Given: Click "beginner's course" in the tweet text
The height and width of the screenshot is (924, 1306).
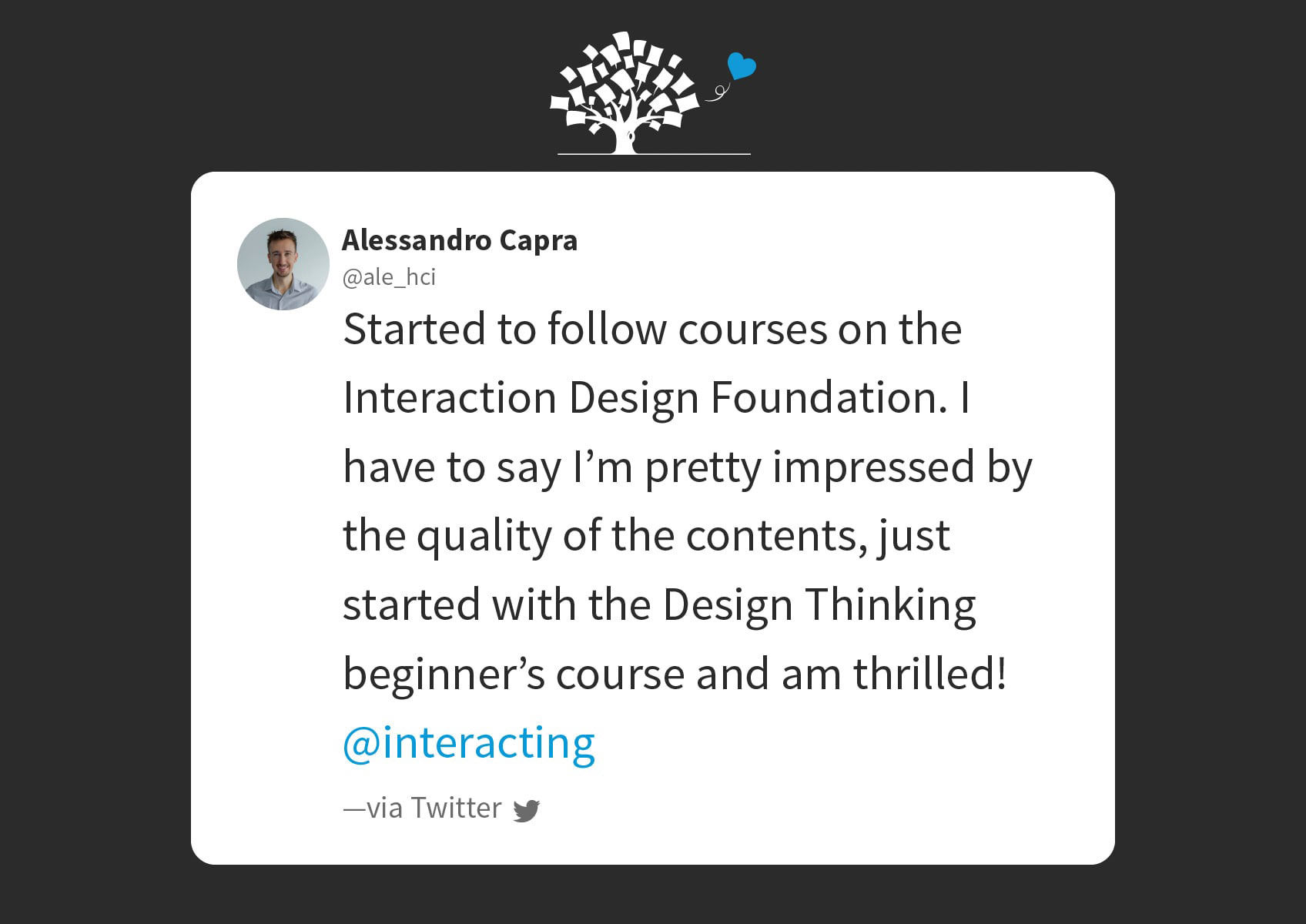Looking at the screenshot, I should coord(514,675).
